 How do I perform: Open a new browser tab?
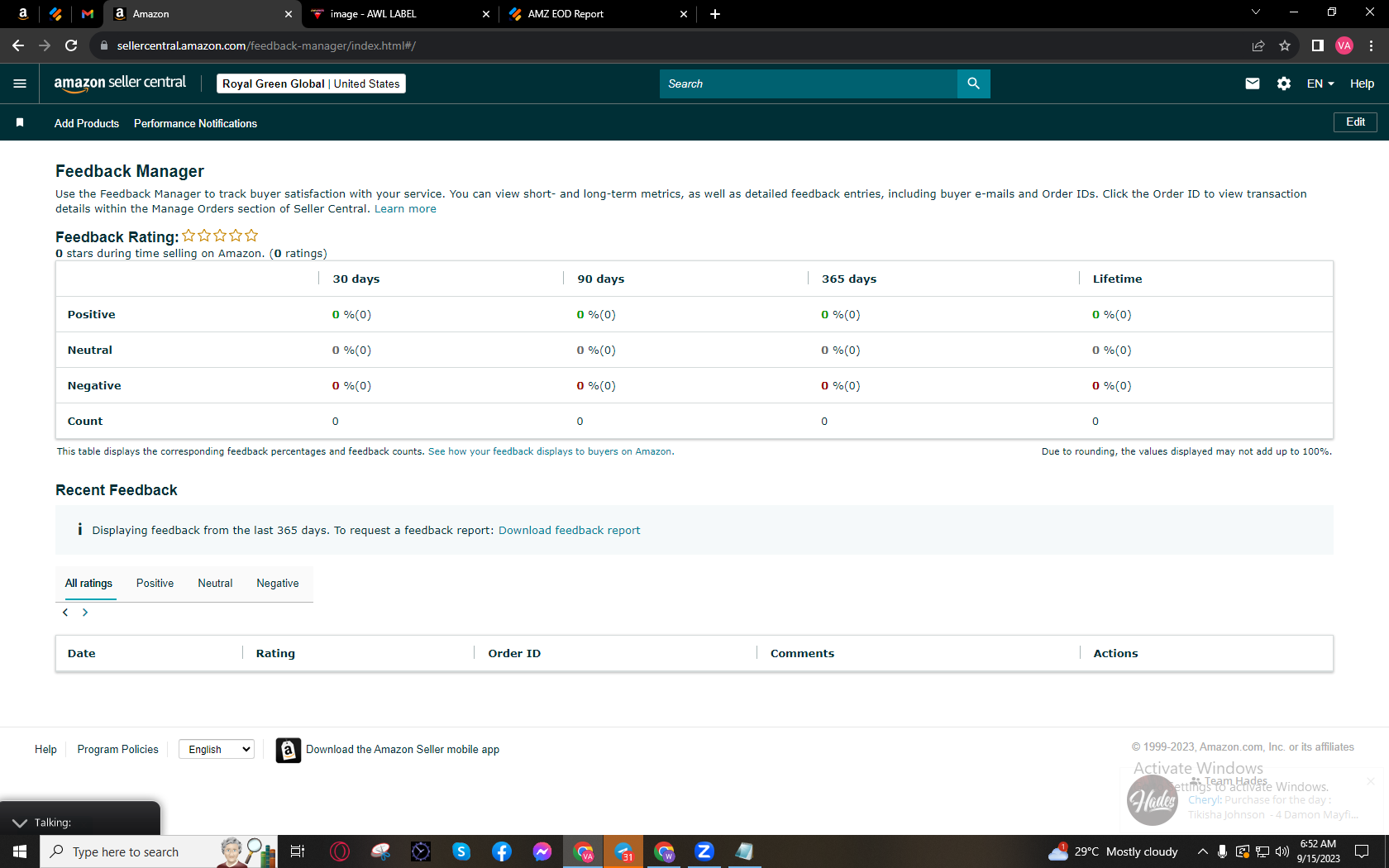click(715, 14)
